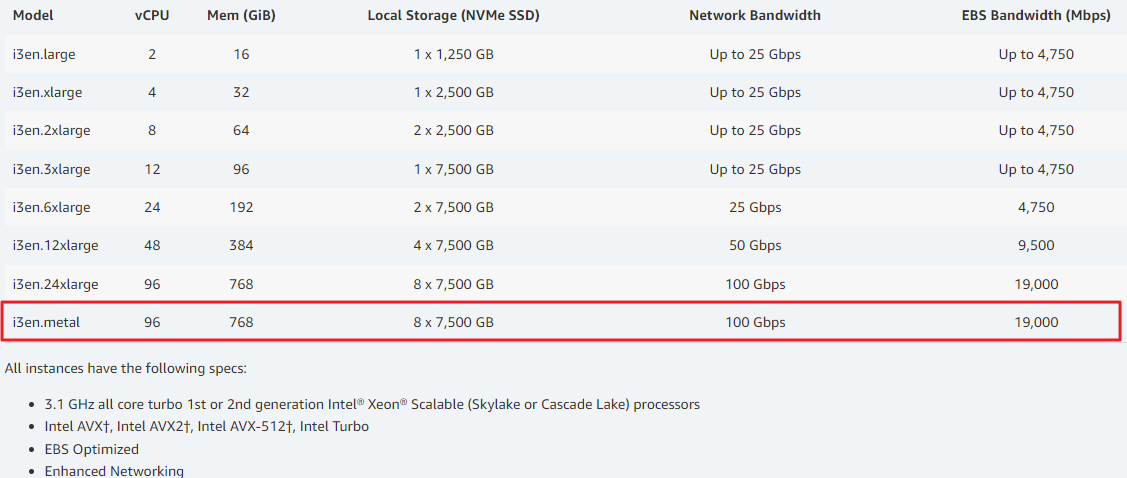Click the i3en.metal model cell
1127x478 pixels.
click(x=46, y=323)
